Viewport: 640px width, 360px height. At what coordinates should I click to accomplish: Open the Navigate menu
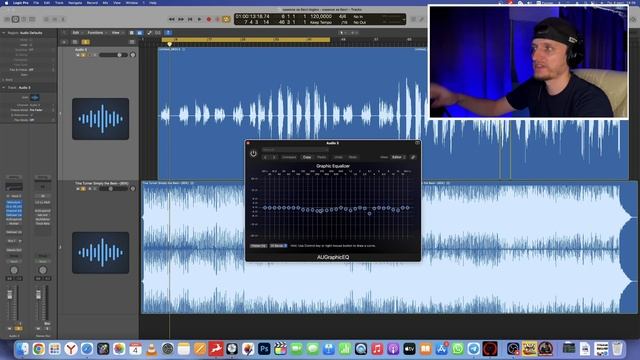click(75, 2)
